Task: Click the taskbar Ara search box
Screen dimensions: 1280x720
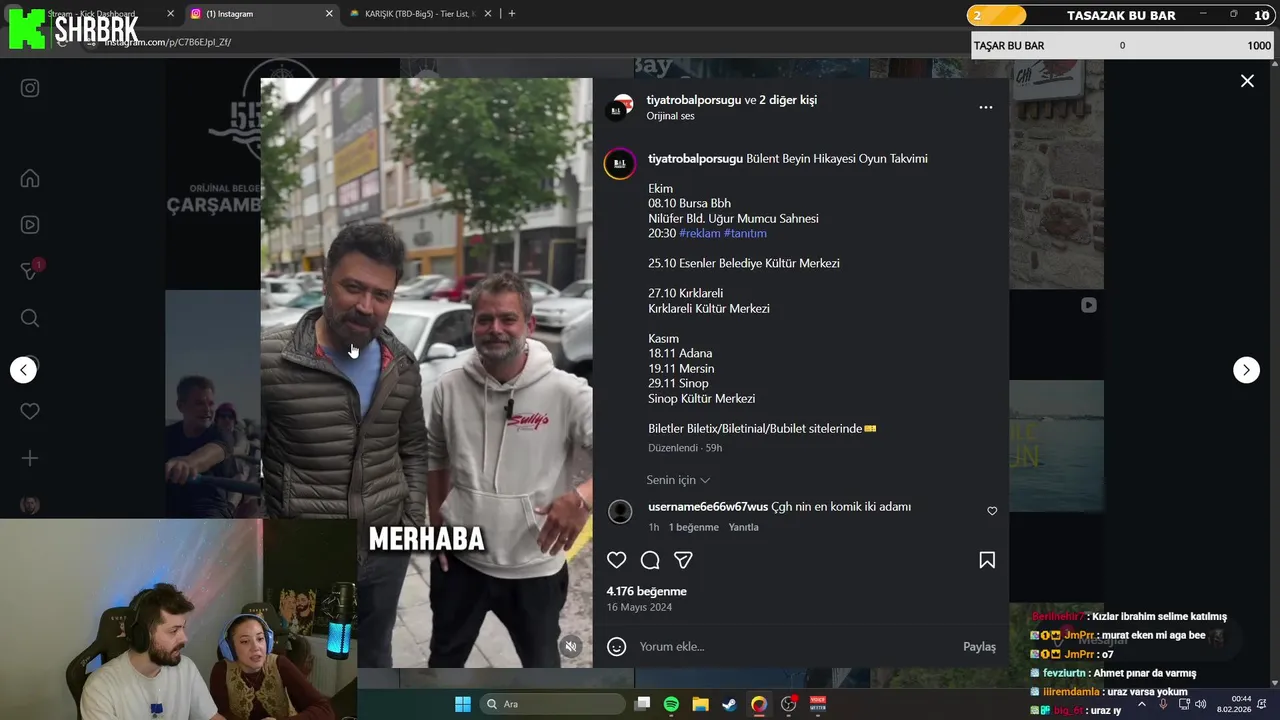Action: point(552,704)
